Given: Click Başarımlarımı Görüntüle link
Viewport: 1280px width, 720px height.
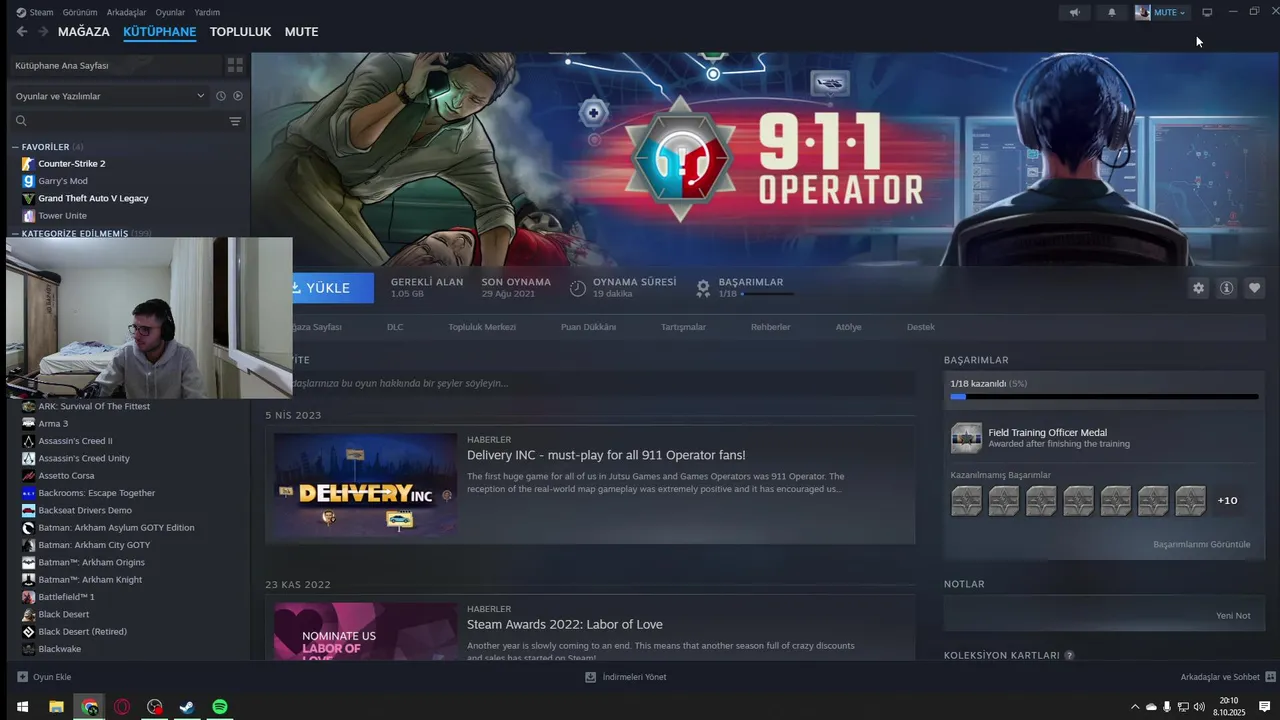Looking at the screenshot, I should click(1201, 544).
